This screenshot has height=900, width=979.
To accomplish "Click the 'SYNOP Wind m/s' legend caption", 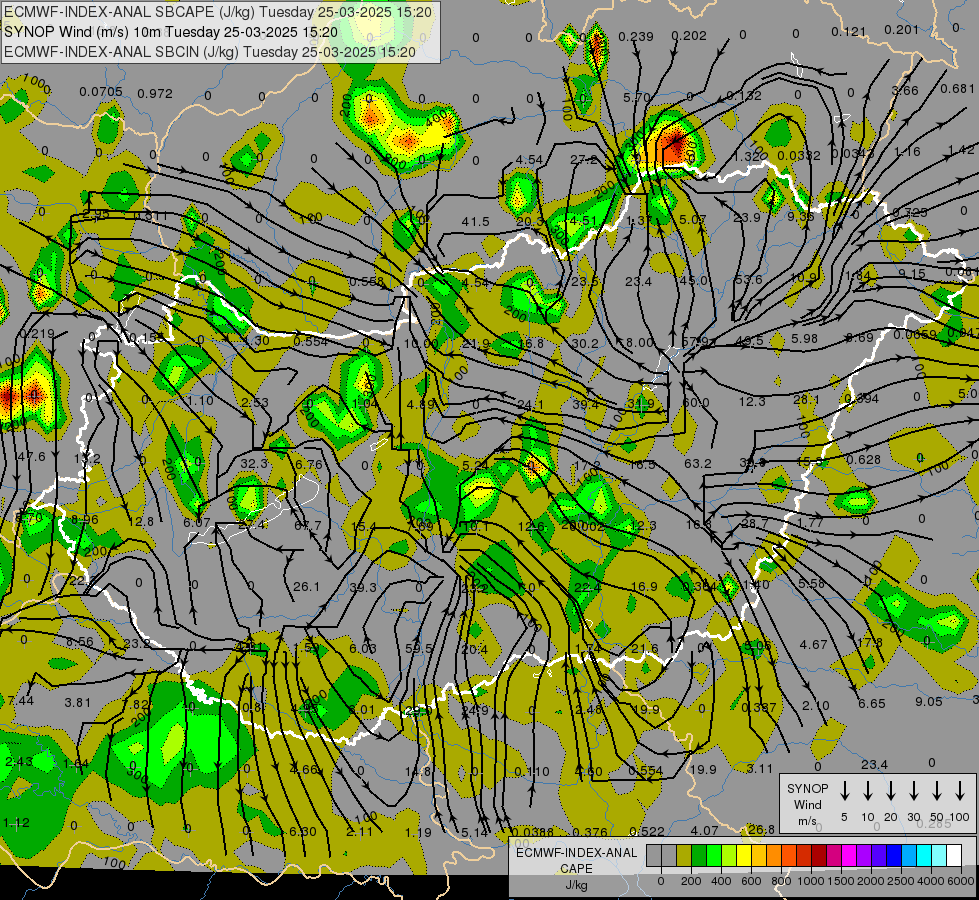I will (x=807, y=804).
